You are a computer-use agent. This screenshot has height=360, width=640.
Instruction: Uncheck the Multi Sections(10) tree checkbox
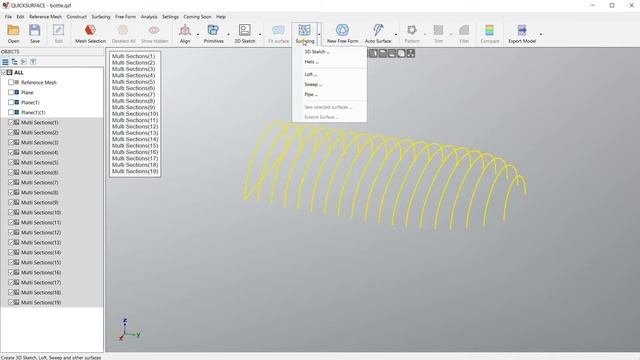[11, 212]
